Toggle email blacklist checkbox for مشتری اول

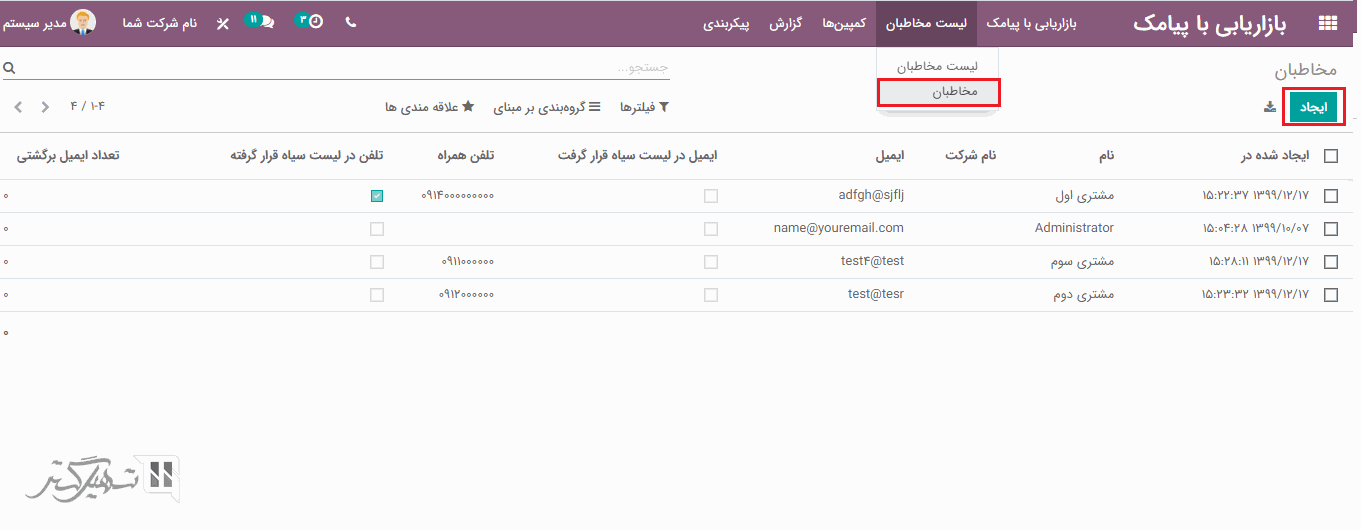[x=710, y=196]
